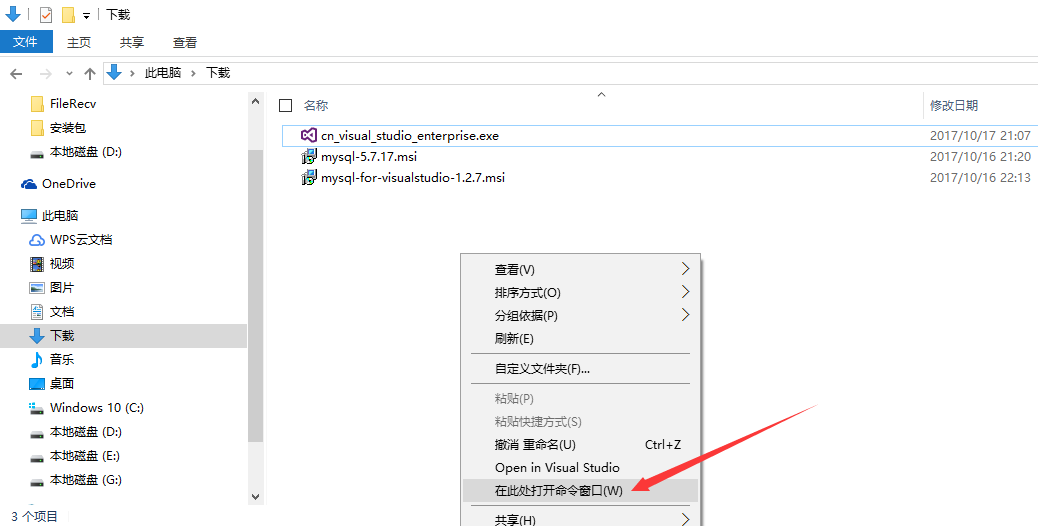Click the Properties checkmark quick access icon

tap(46, 15)
